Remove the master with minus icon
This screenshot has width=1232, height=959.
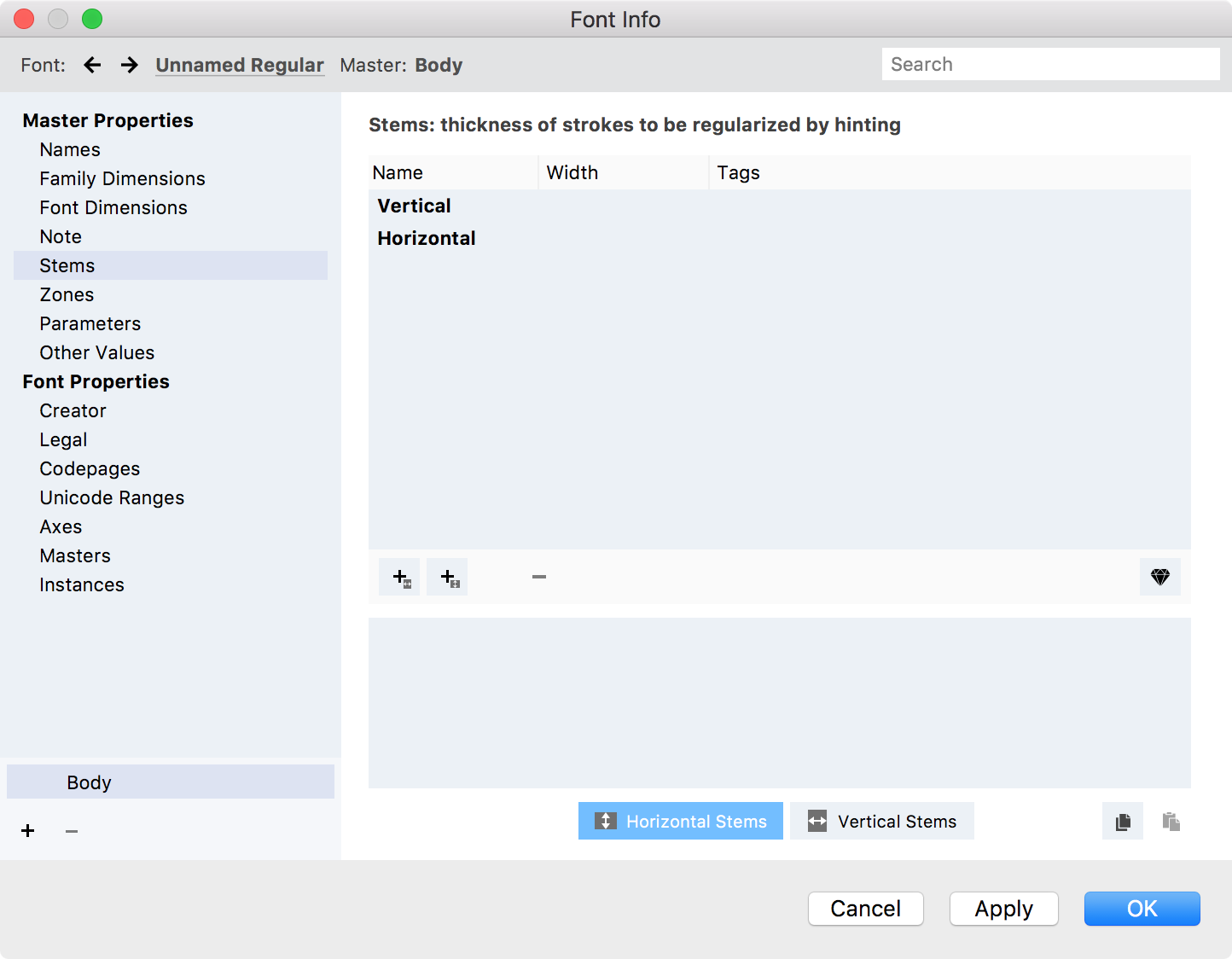[72, 831]
